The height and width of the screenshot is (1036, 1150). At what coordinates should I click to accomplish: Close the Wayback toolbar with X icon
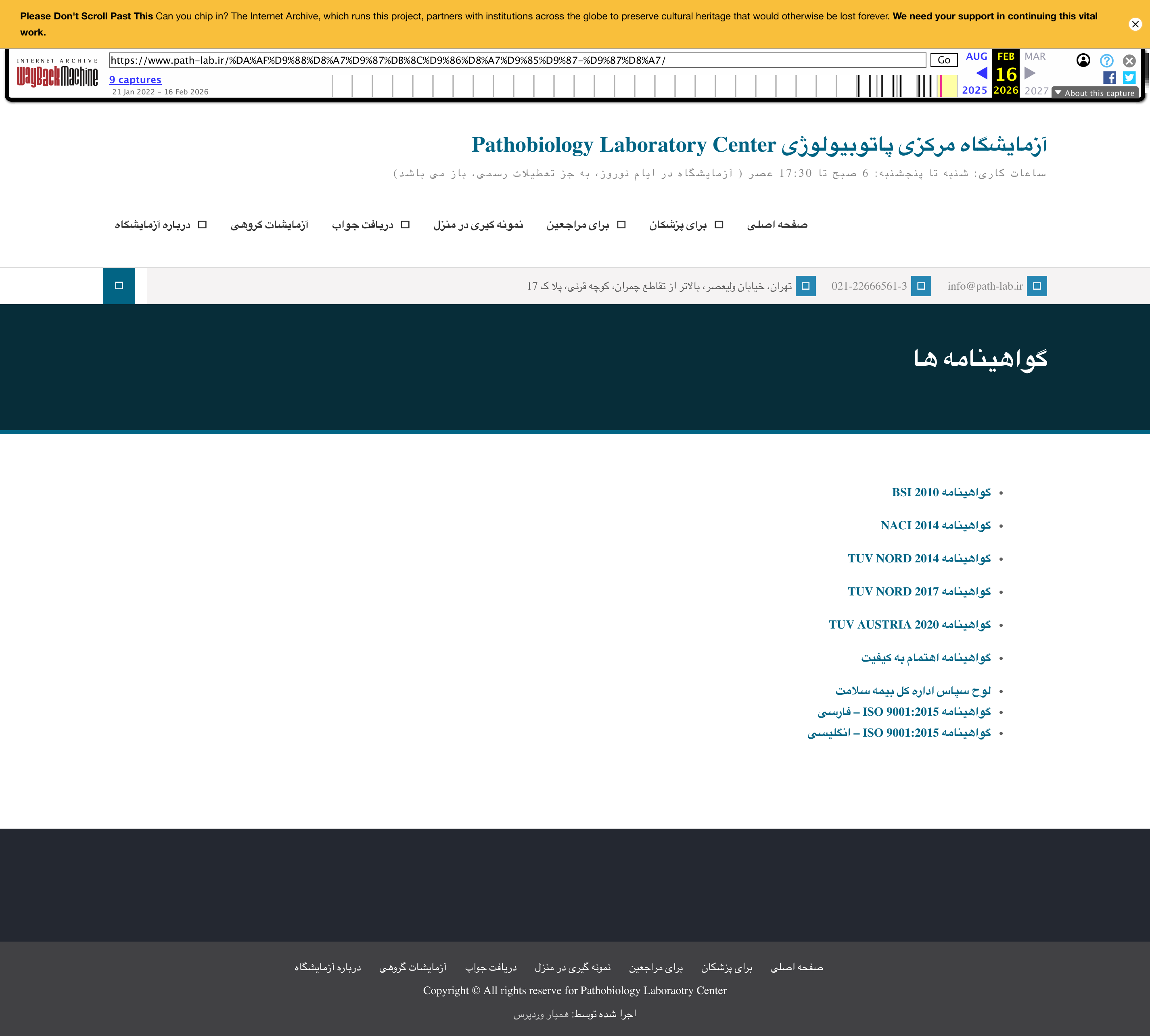click(x=1129, y=61)
